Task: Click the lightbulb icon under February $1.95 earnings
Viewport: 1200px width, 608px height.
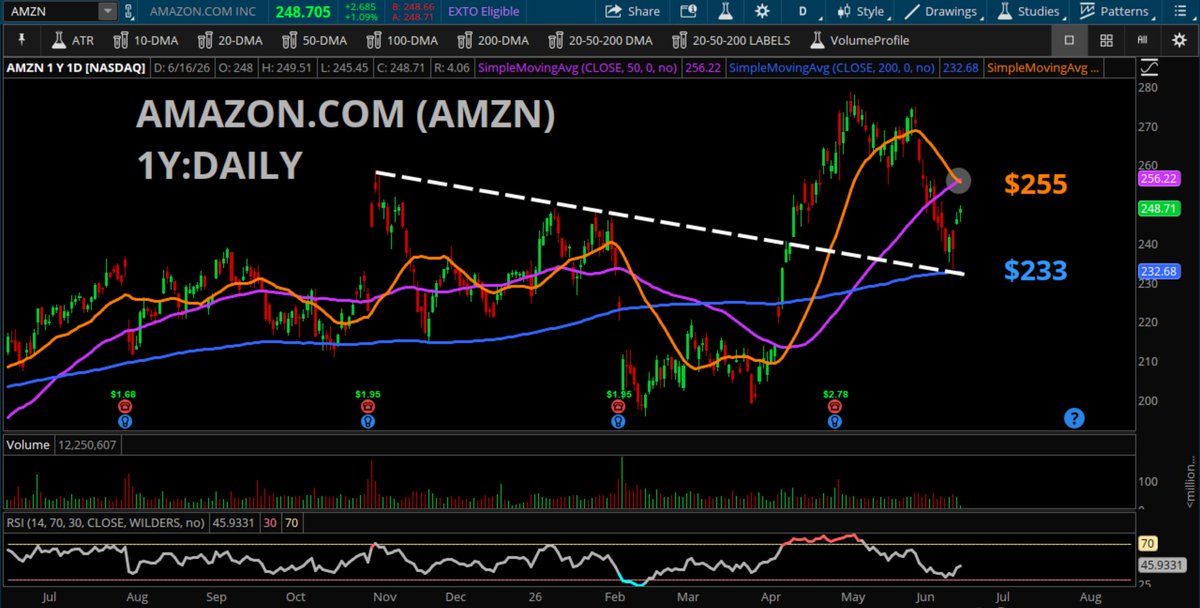Action: (x=618, y=421)
